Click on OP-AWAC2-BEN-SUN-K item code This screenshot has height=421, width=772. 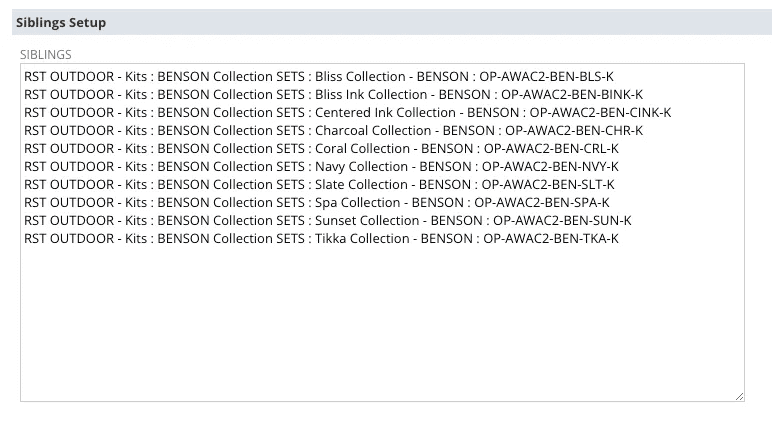(562, 221)
